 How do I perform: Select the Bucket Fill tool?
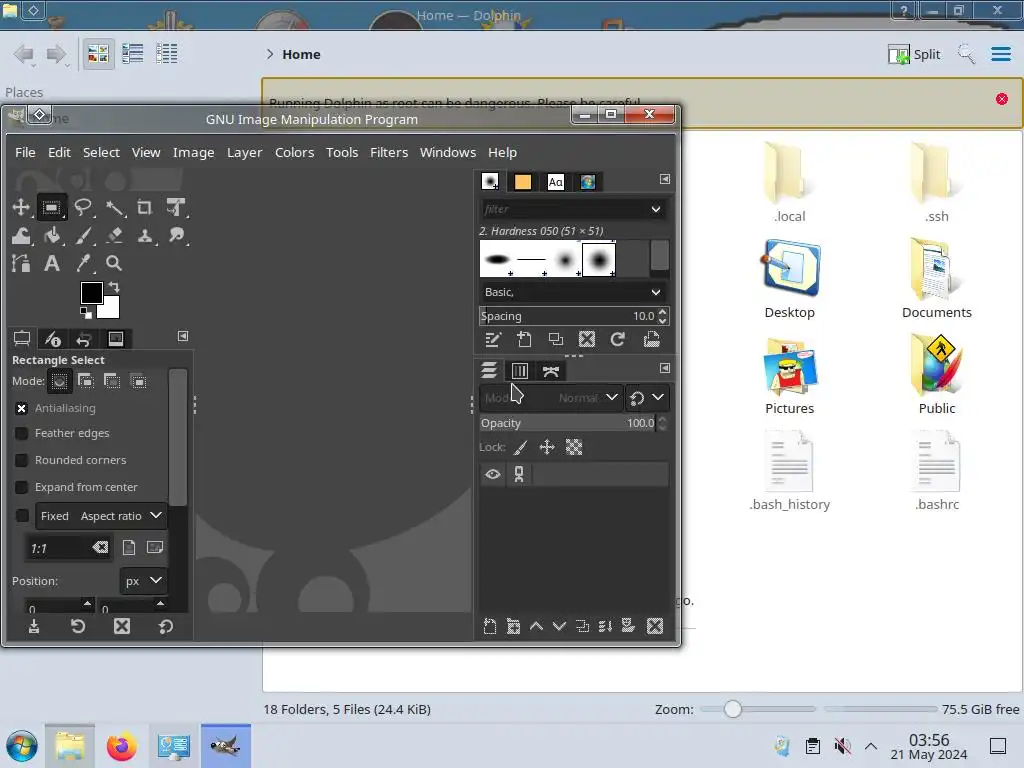coord(52,236)
